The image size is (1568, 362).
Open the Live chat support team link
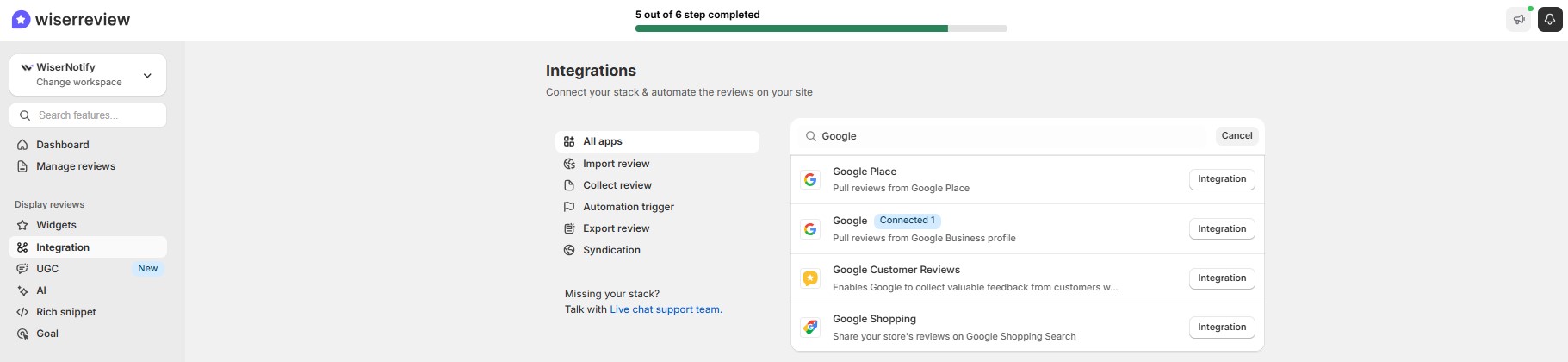(x=665, y=309)
